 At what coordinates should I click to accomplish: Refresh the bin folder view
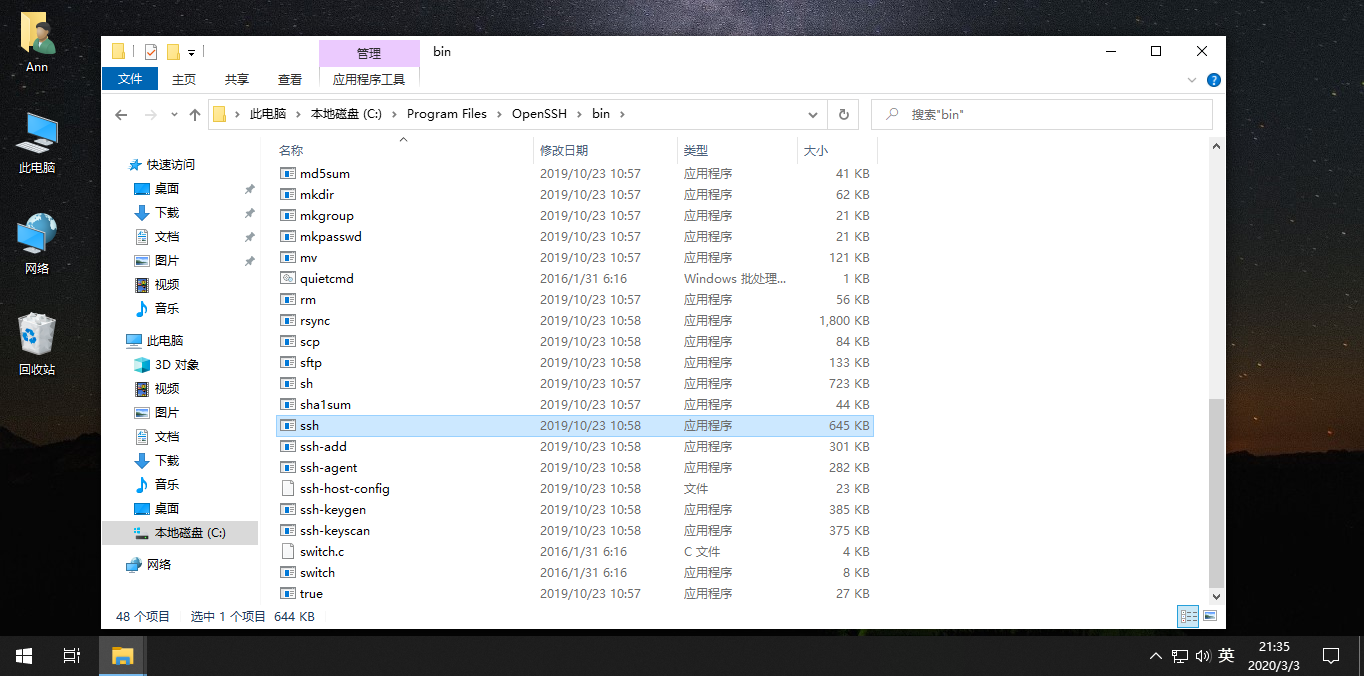pyautogui.click(x=843, y=114)
